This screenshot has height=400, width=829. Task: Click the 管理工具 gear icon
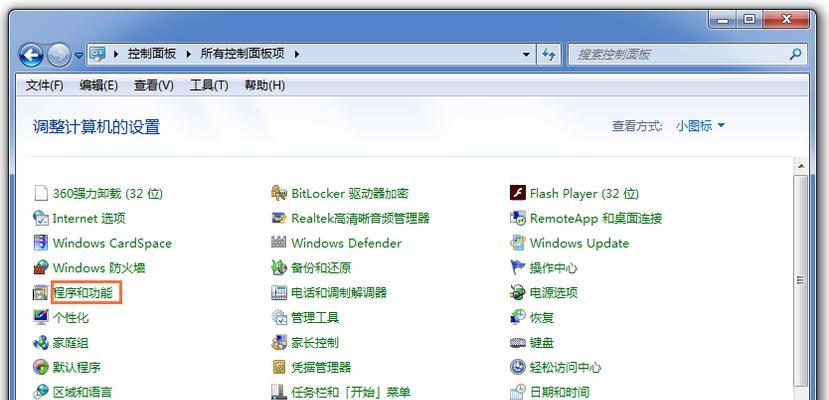point(279,318)
